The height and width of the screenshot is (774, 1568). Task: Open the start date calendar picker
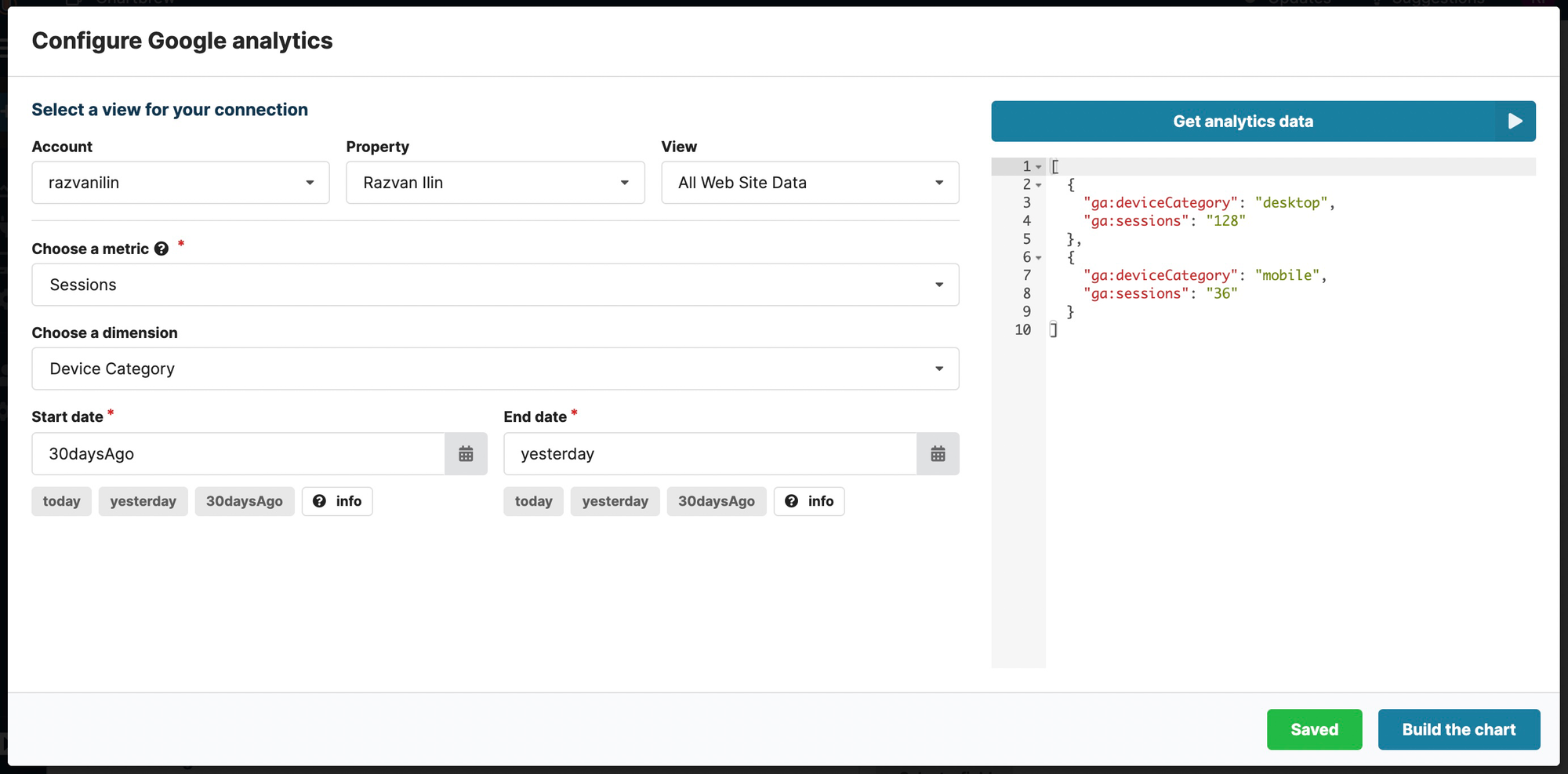[466, 453]
